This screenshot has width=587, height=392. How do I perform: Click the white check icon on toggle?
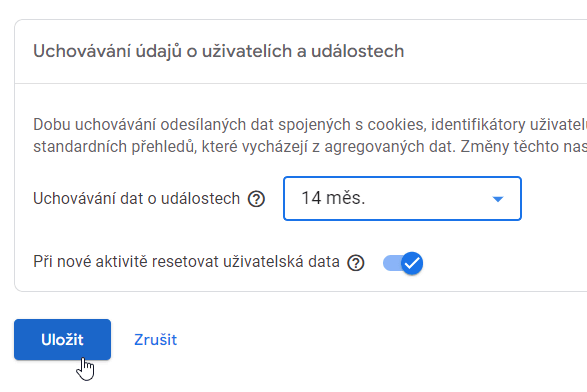point(412,264)
